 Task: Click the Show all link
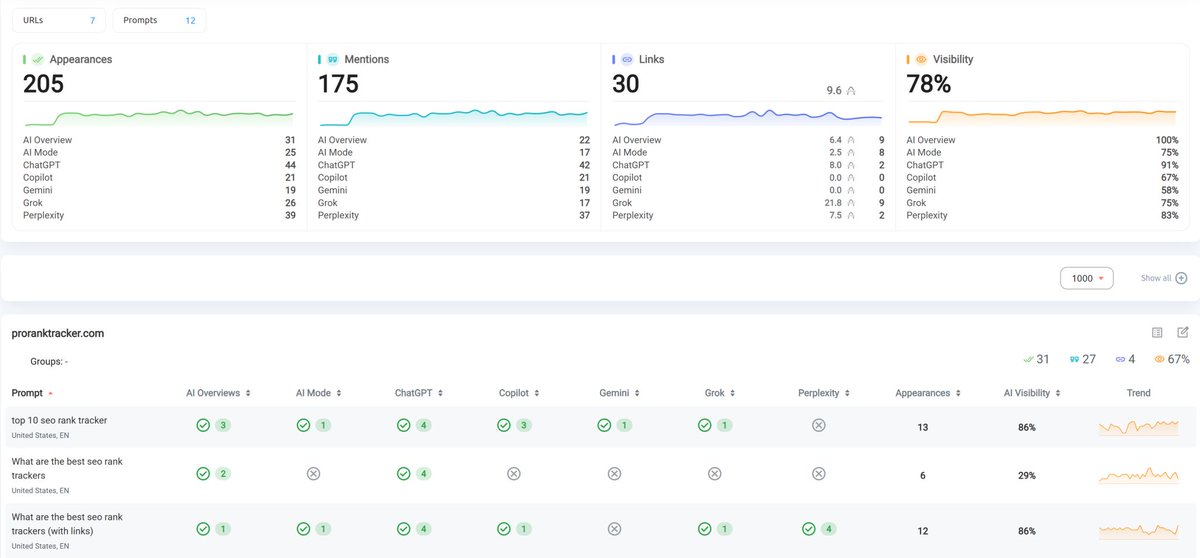pyautogui.click(x=1156, y=278)
